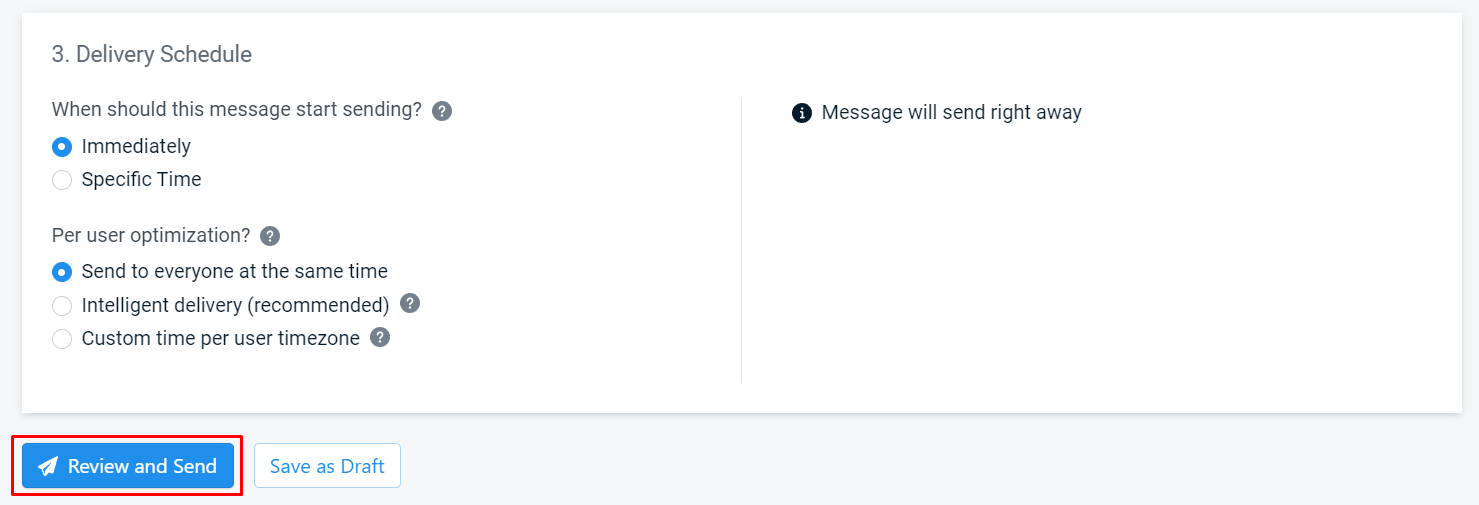
Task: Click the Review and Send text
Action: [x=142, y=466]
